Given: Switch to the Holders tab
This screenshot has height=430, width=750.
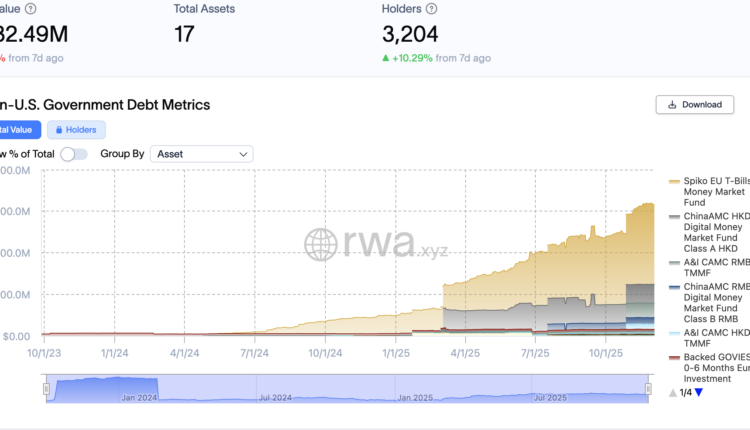Looking at the screenshot, I should [x=76, y=130].
